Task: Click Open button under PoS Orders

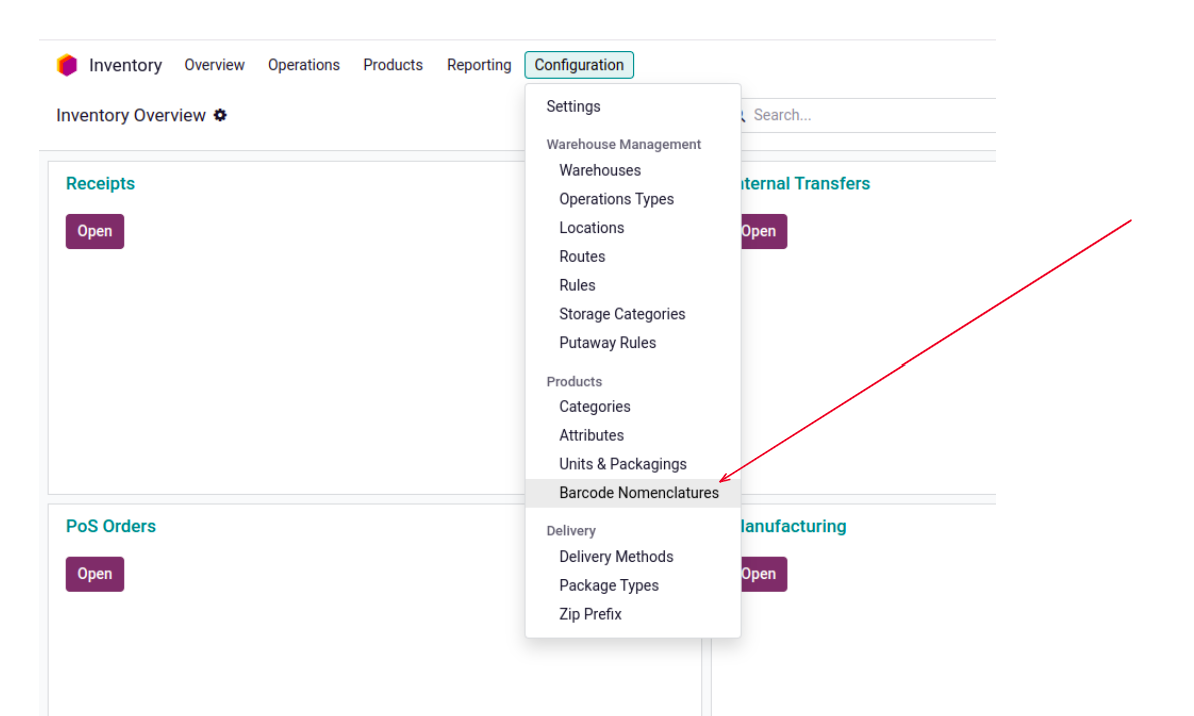Action: click(95, 574)
